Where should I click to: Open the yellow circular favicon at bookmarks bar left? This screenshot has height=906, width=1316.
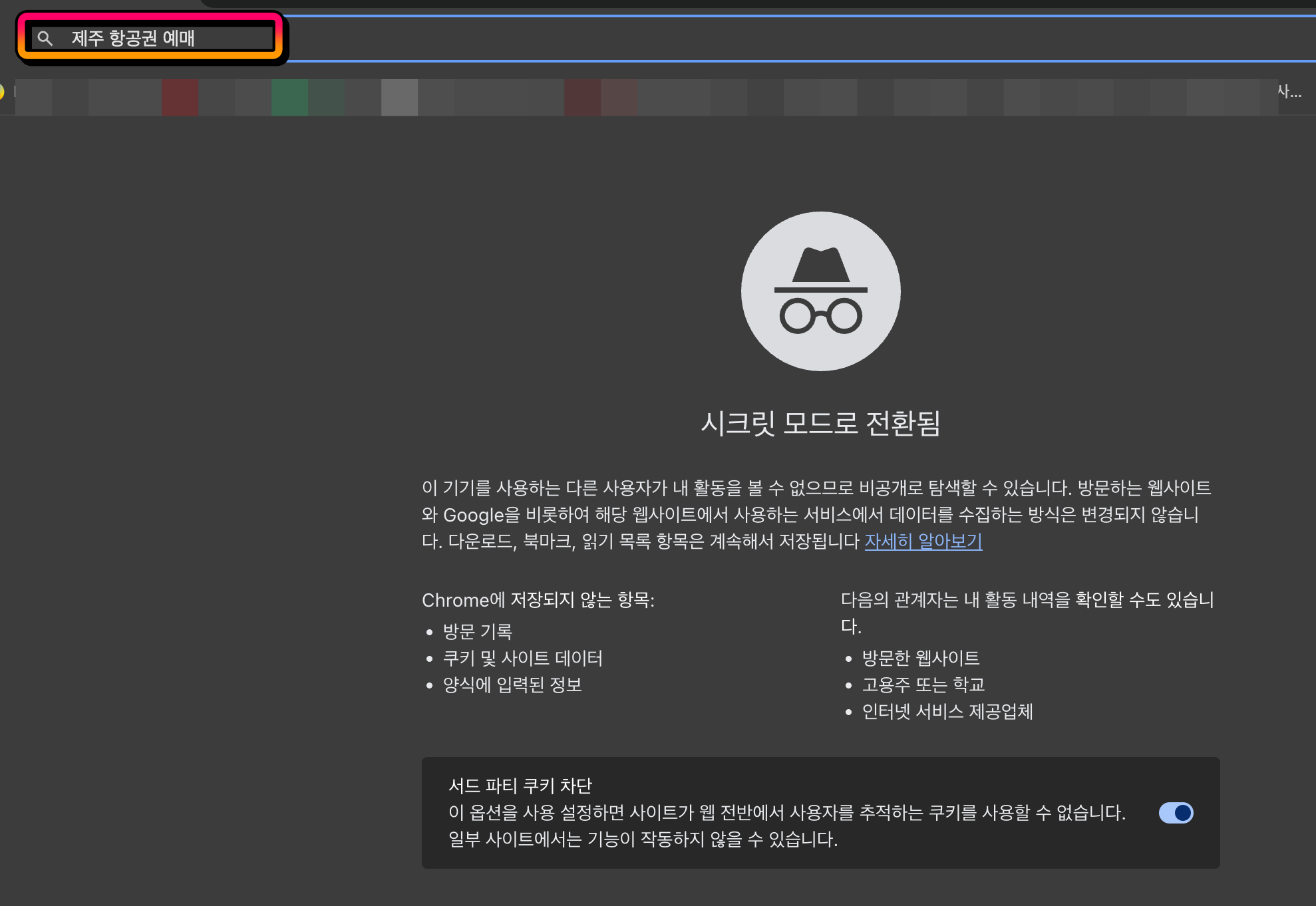coord(4,92)
